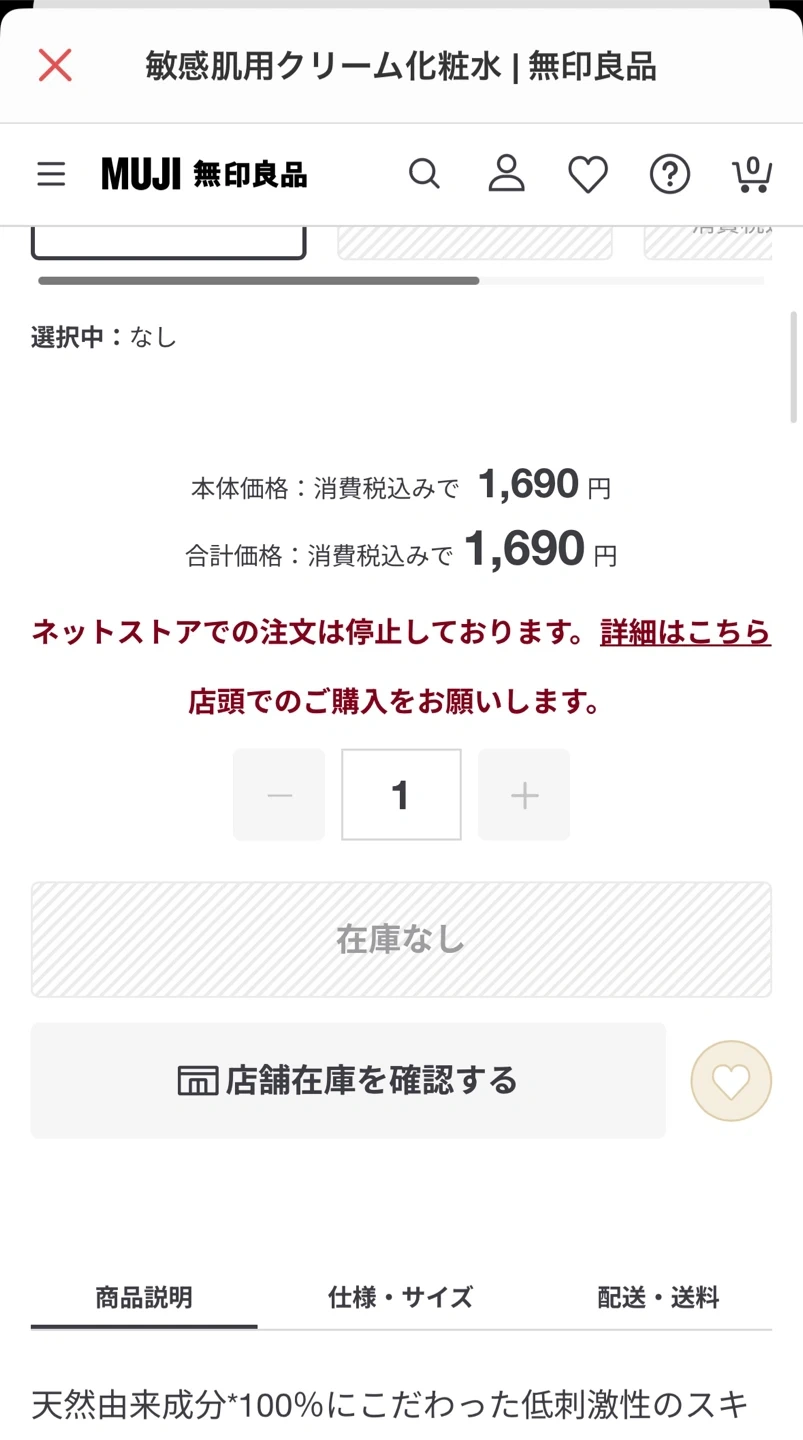Screen dimensions: 803x1440
Task: Tap the disabled 在庫なし button
Action: (401, 939)
